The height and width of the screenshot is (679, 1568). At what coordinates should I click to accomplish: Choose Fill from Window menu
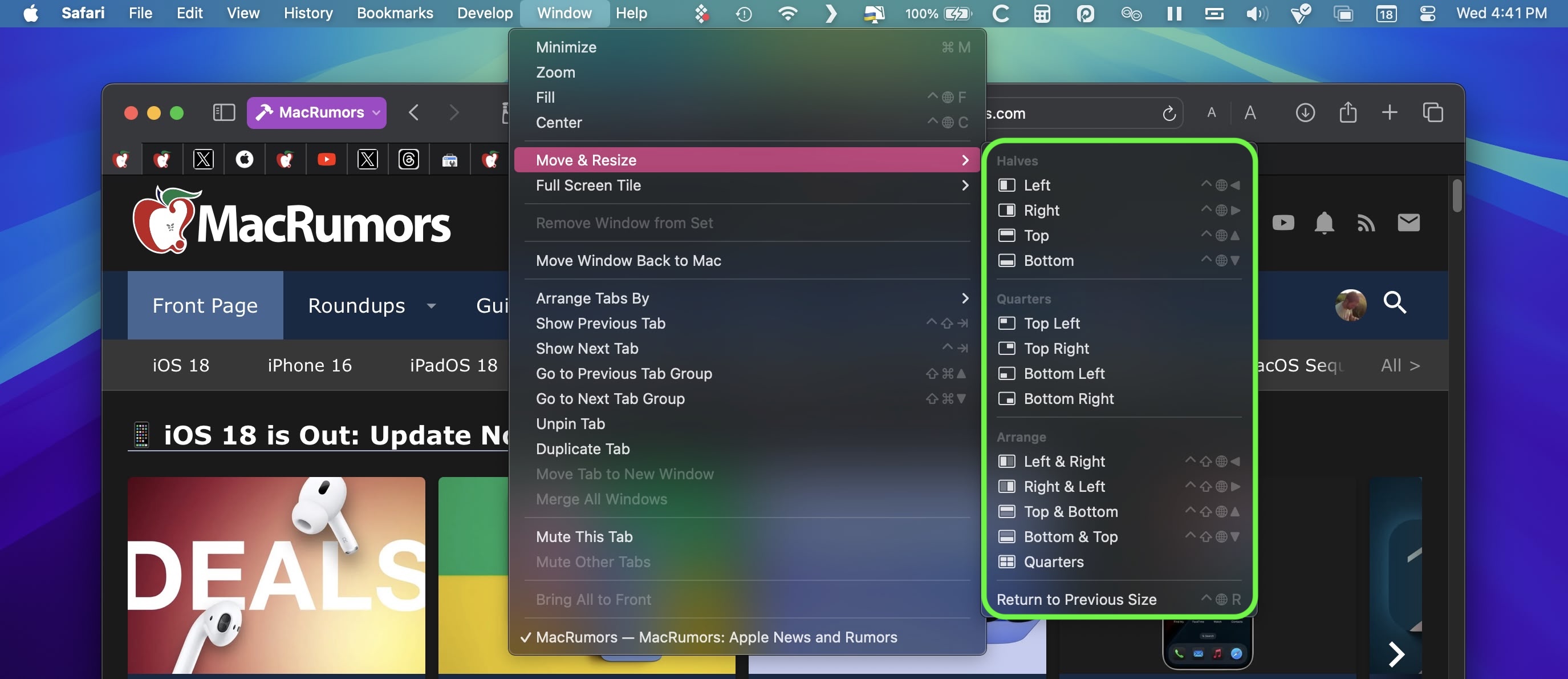point(747,98)
